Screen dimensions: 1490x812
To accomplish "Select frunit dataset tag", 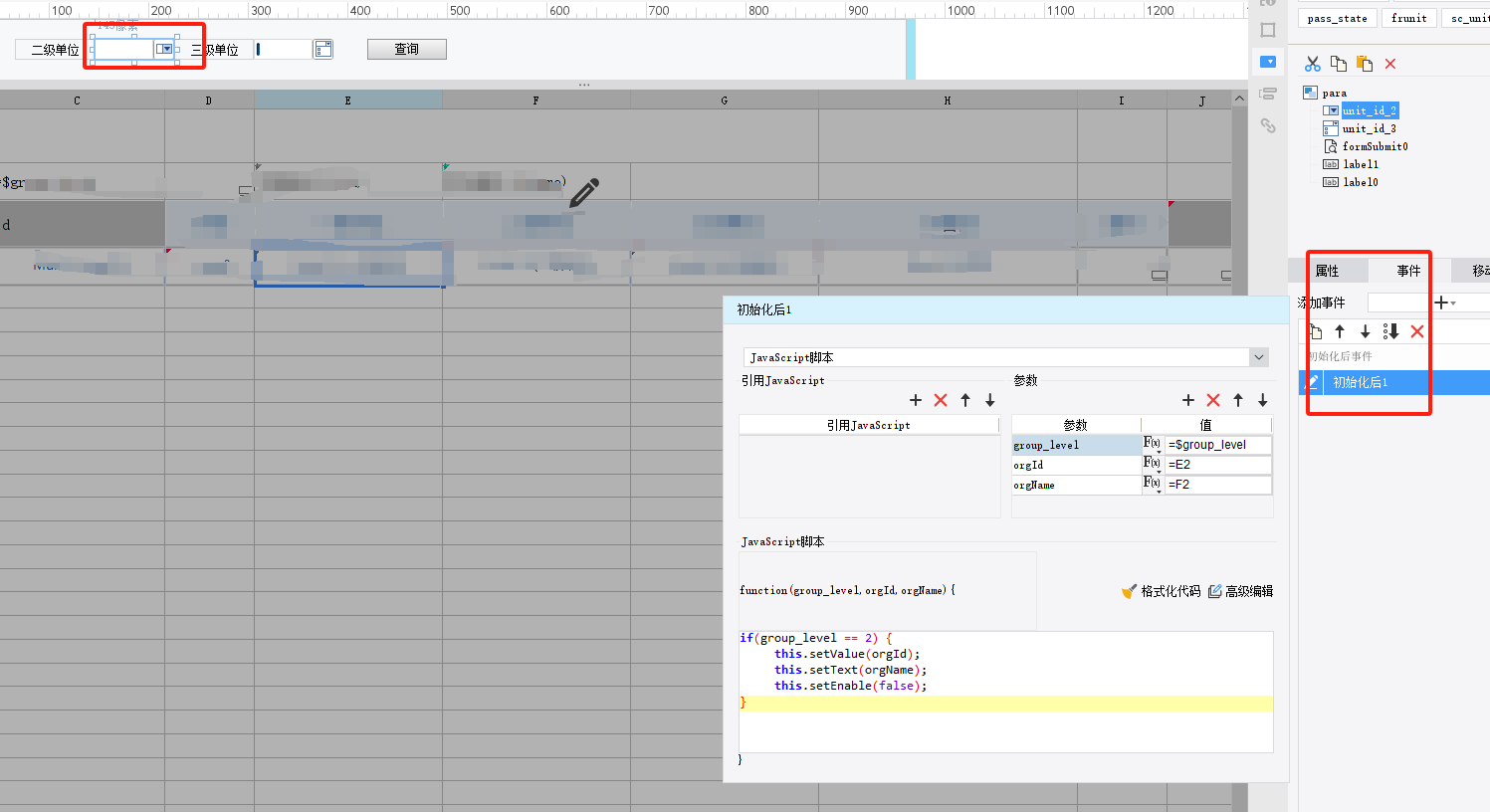I will click(x=1408, y=18).
